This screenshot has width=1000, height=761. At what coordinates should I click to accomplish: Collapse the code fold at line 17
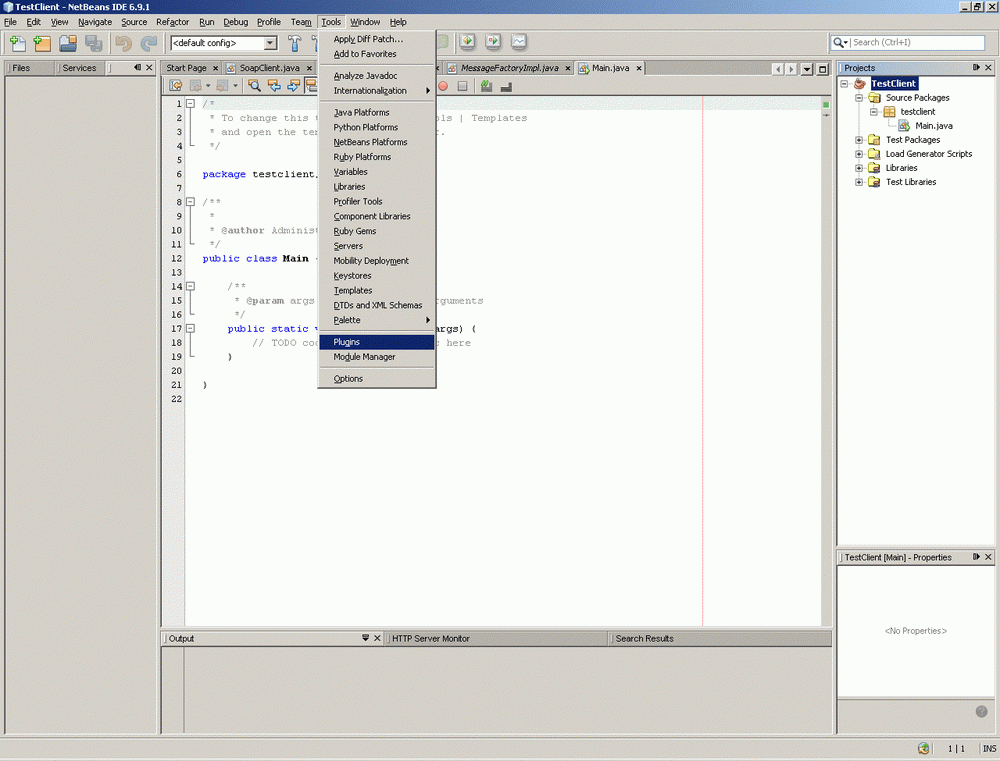click(x=190, y=329)
